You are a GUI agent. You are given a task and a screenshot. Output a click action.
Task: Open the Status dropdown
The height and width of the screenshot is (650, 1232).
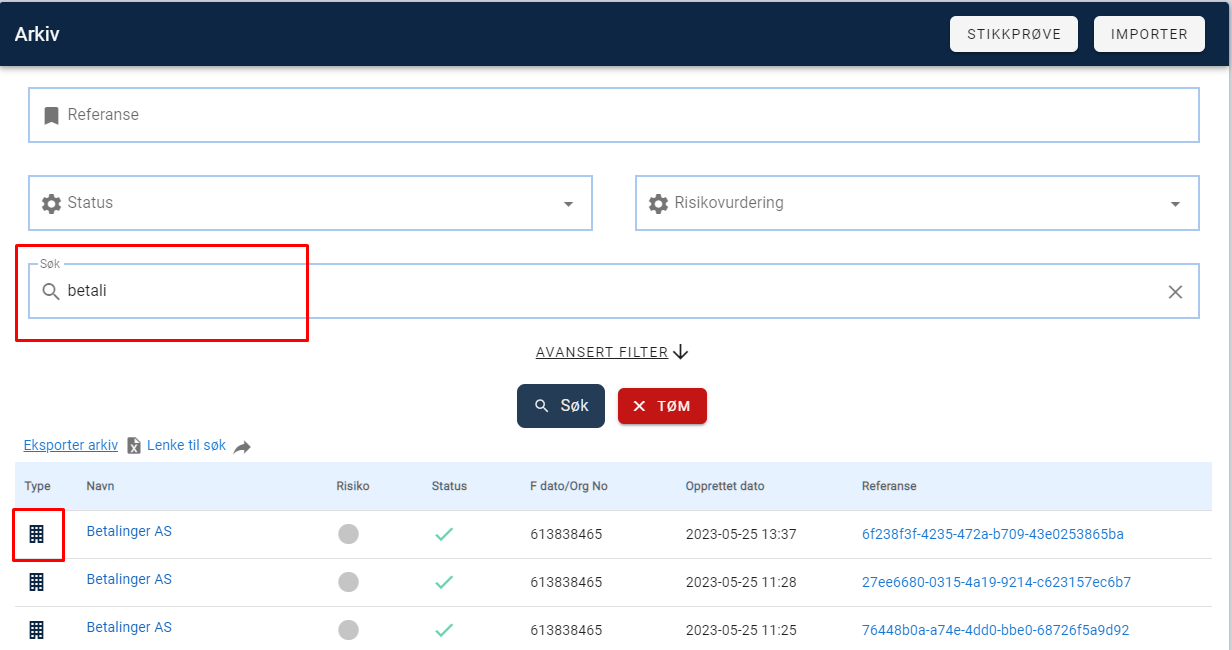pos(310,203)
